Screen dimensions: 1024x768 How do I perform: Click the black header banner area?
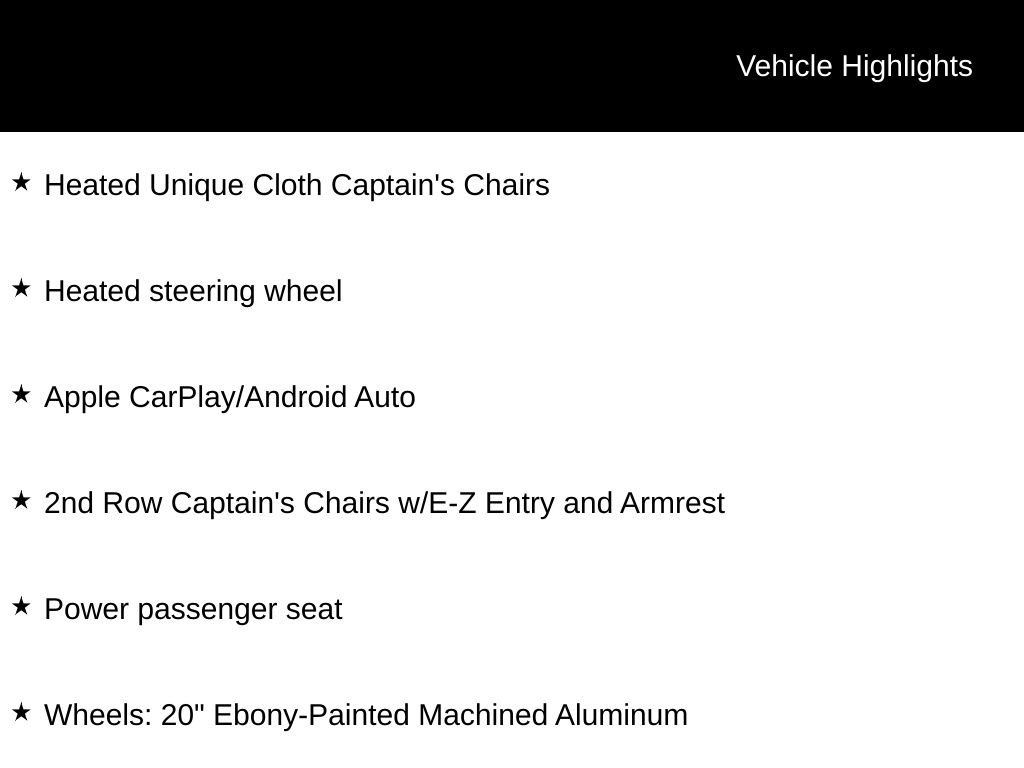pos(512,65)
